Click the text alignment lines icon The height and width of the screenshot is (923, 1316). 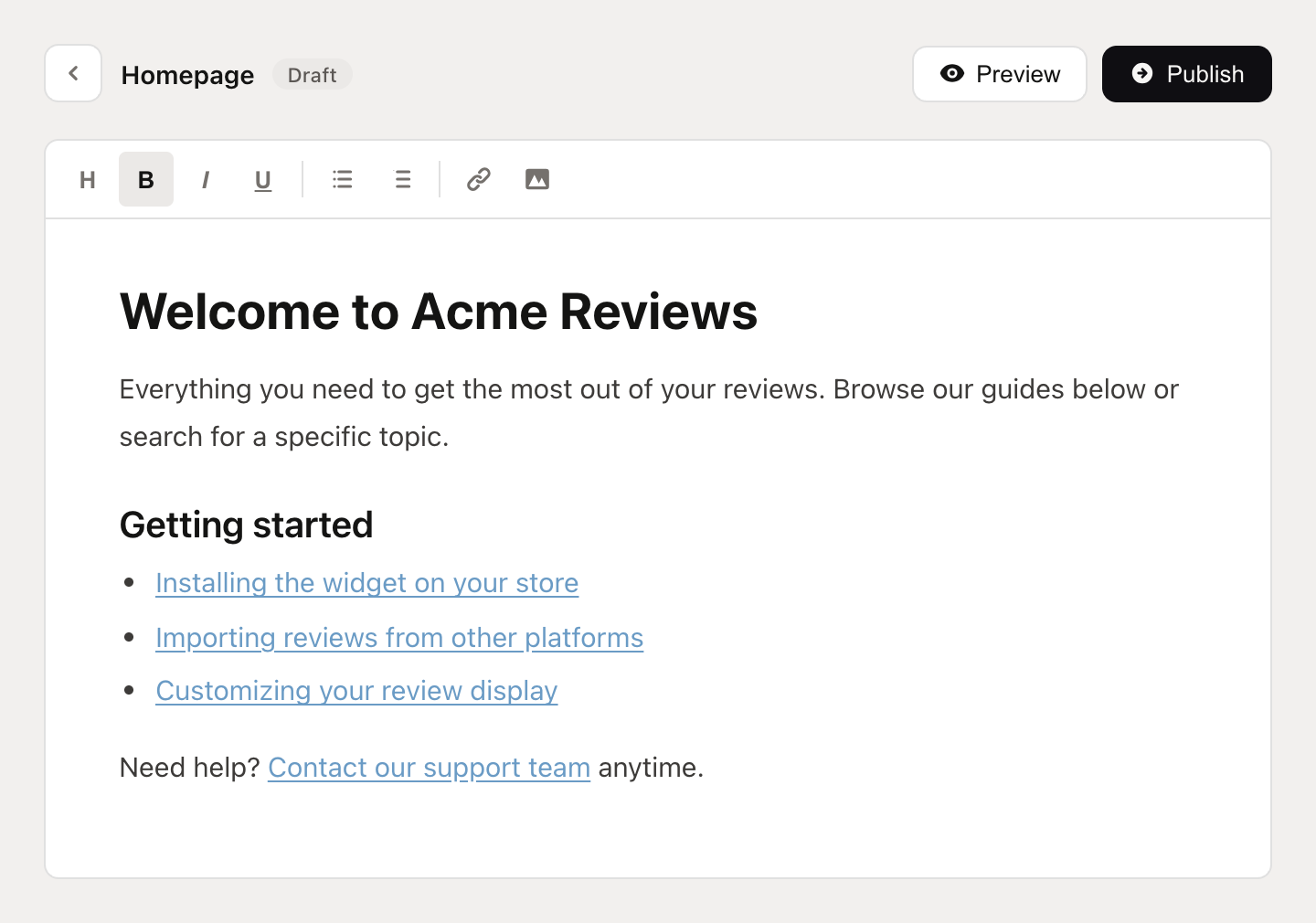403,179
